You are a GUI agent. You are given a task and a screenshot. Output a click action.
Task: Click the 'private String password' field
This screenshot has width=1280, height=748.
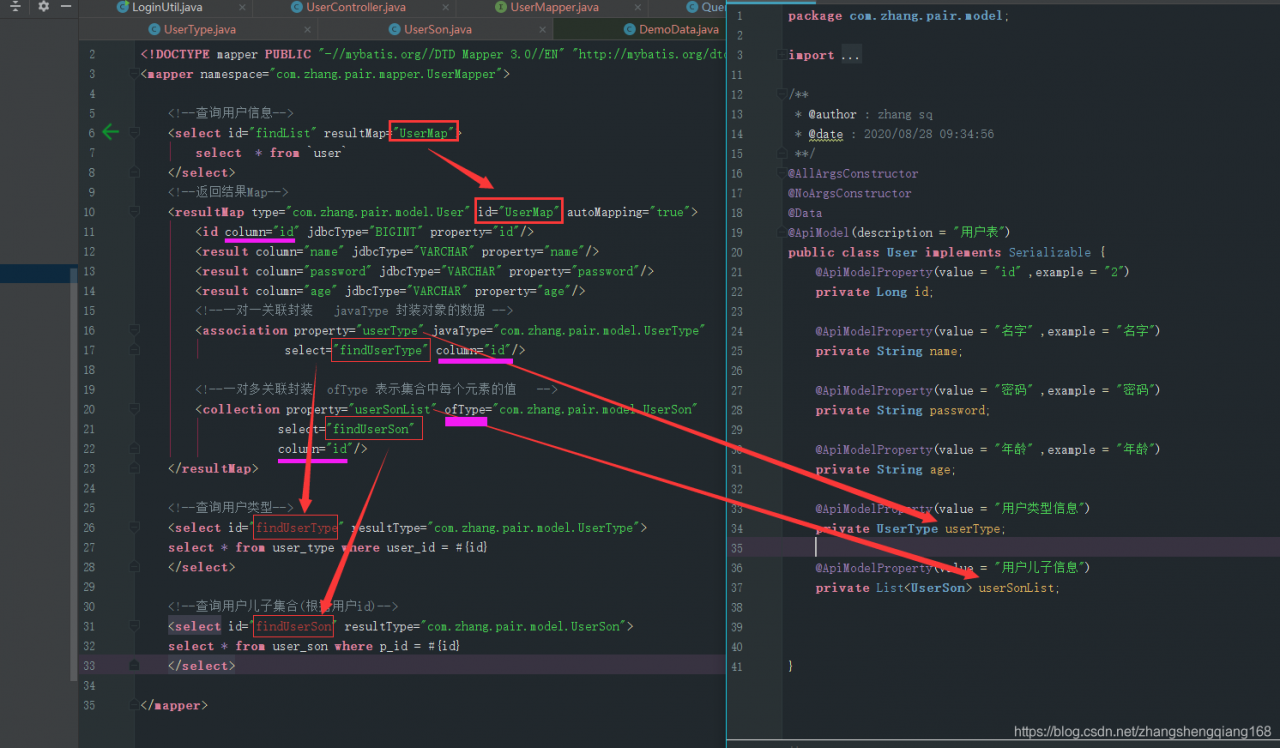pyautogui.click(x=902, y=410)
